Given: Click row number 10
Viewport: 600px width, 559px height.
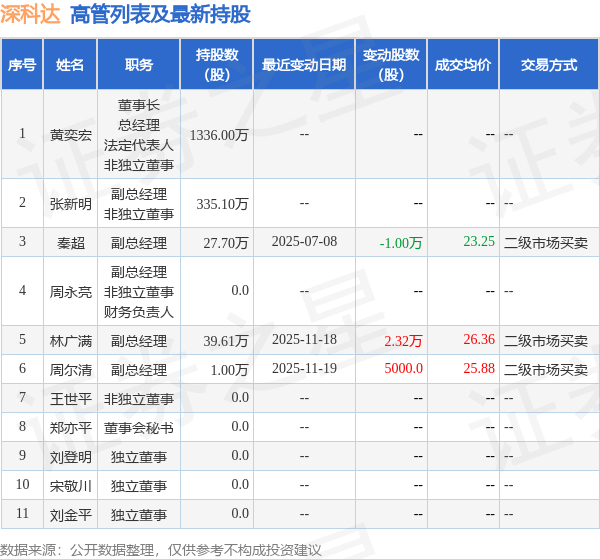Looking at the screenshot, I should coord(22,484).
